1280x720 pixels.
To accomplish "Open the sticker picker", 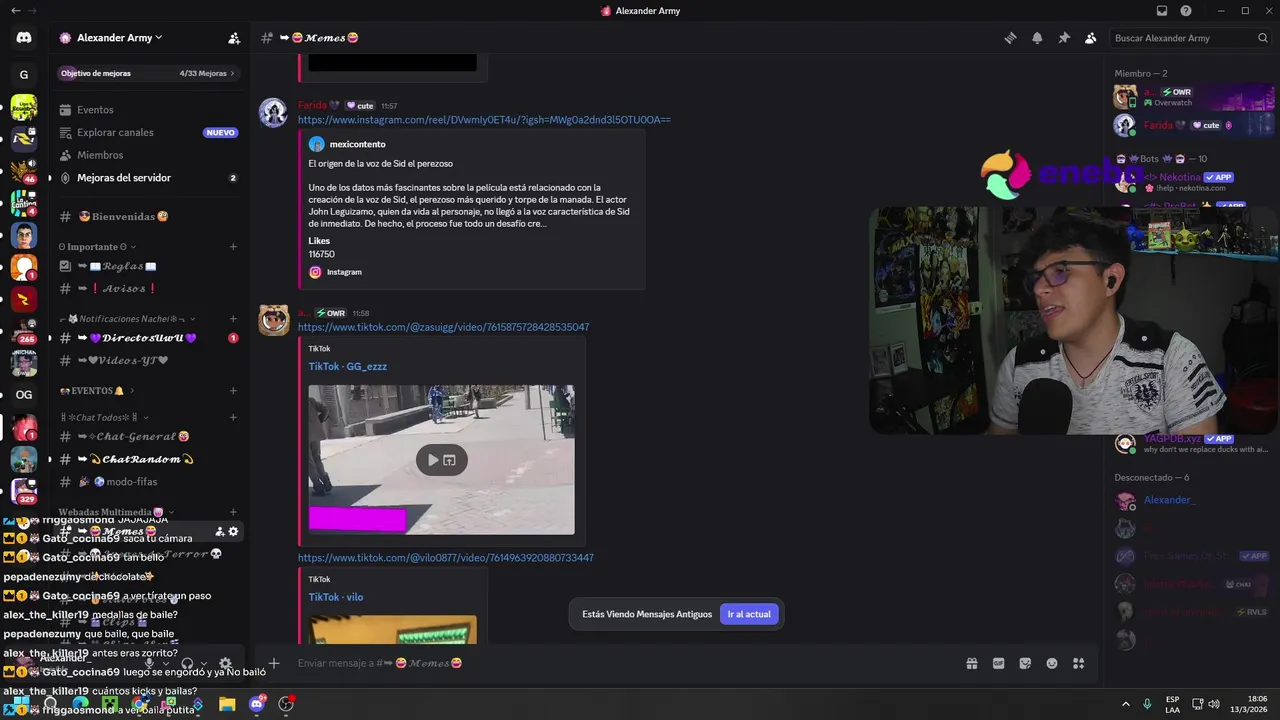I will pos(1025,663).
